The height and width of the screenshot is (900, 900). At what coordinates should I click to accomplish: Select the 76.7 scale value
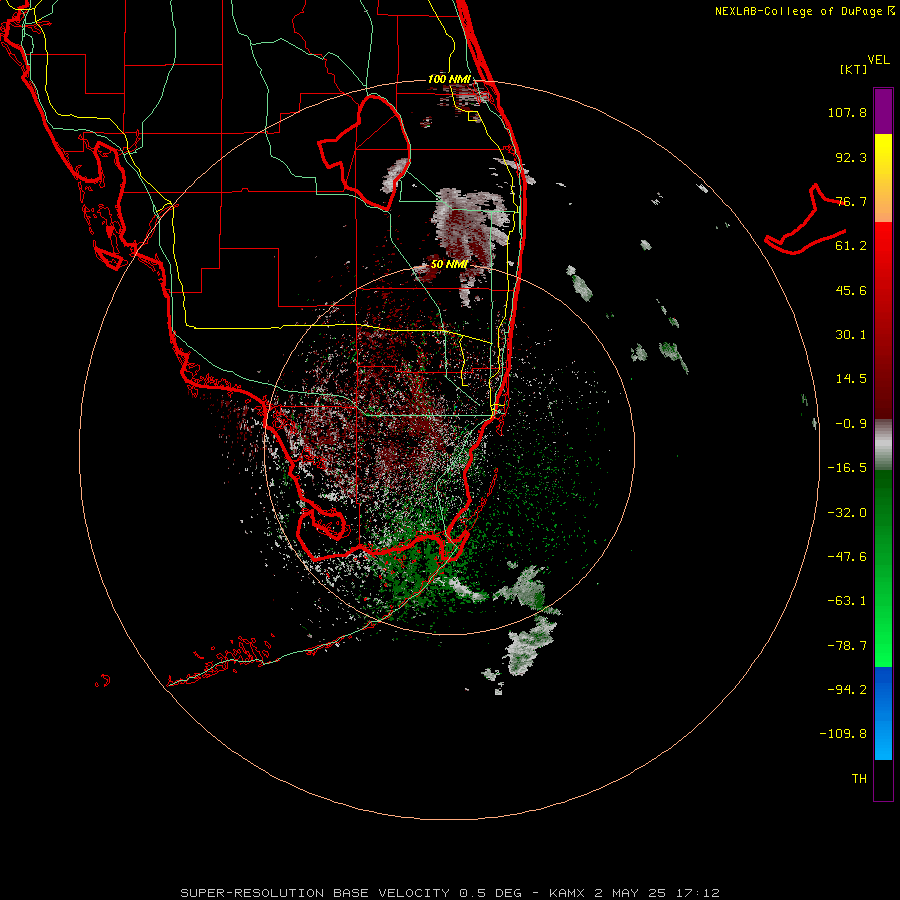[x=851, y=201]
